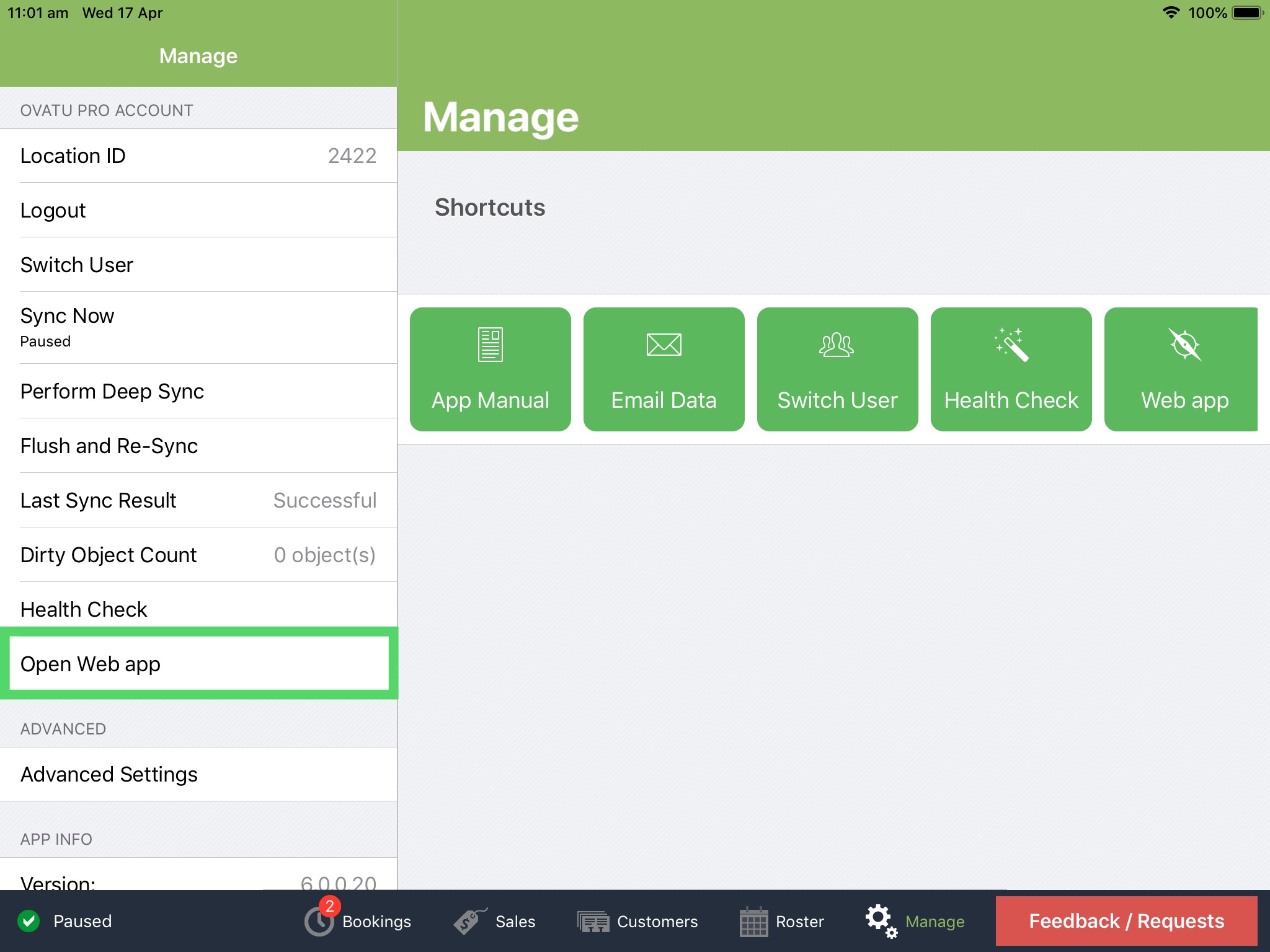Tap the 11:01 am clock in status bar
This screenshot has width=1270, height=952.
[x=38, y=12]
